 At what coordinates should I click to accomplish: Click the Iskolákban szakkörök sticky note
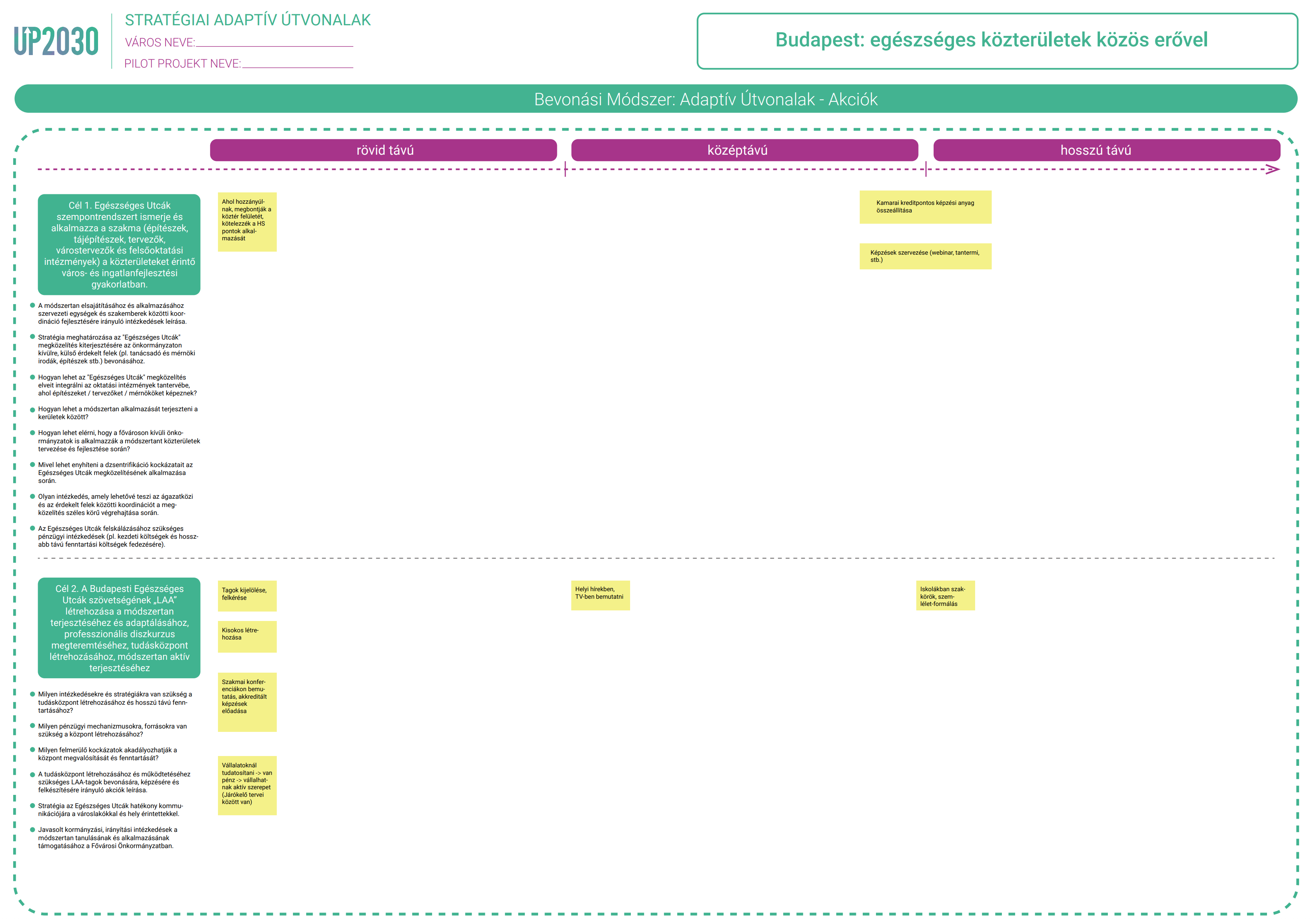(945, 595)
